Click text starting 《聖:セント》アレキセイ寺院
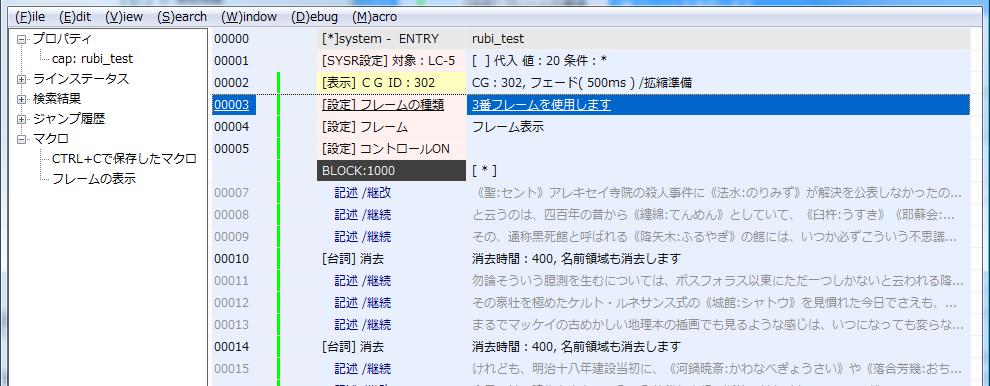 coord(717,193)
